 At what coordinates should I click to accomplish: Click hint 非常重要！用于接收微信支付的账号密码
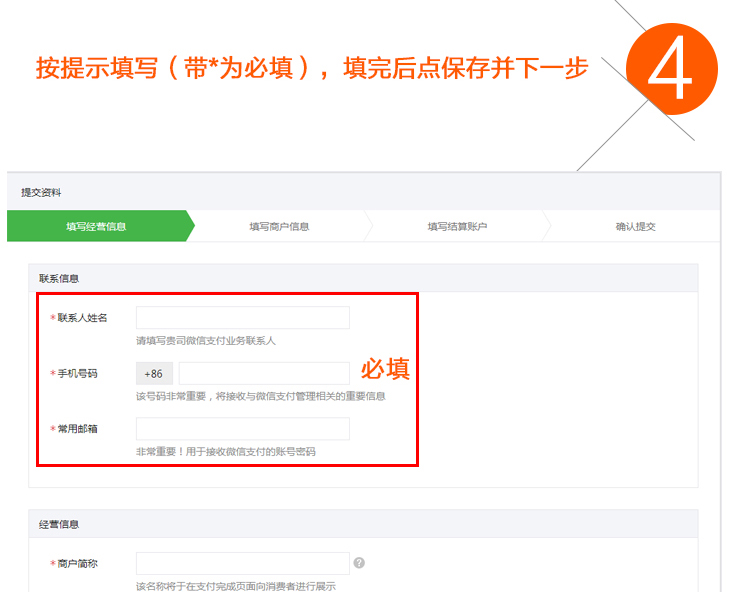tap(226, 452)
